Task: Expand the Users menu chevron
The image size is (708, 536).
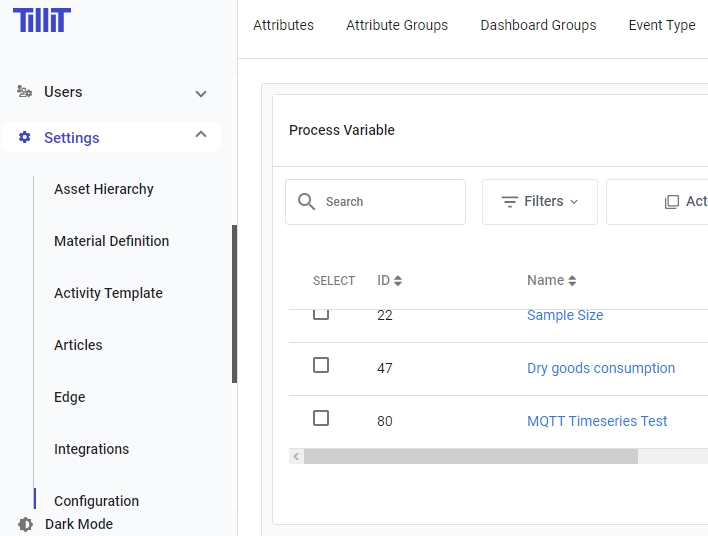Action: coord(201,93)
